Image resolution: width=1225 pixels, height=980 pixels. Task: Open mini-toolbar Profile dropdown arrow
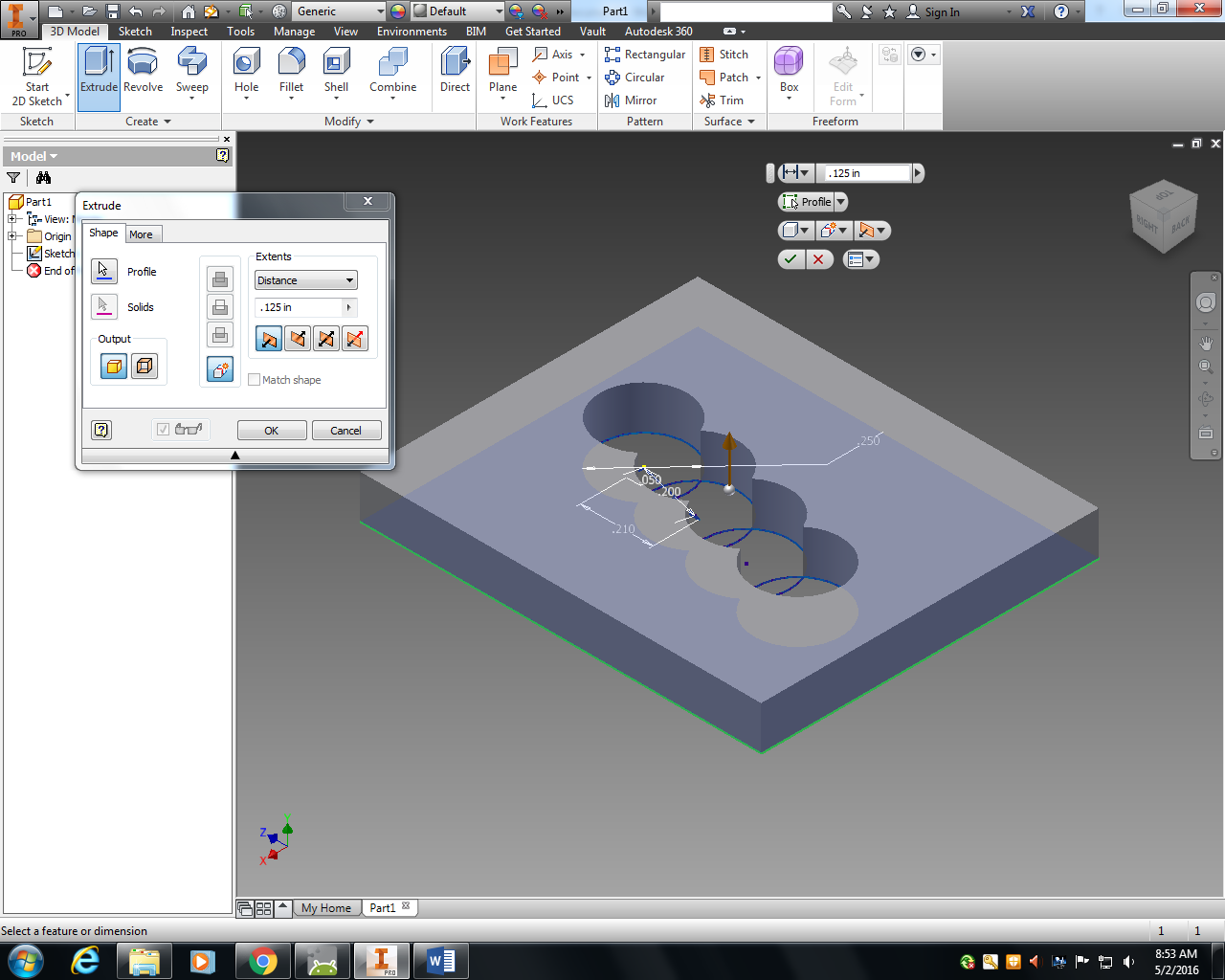tap(840, 202)
